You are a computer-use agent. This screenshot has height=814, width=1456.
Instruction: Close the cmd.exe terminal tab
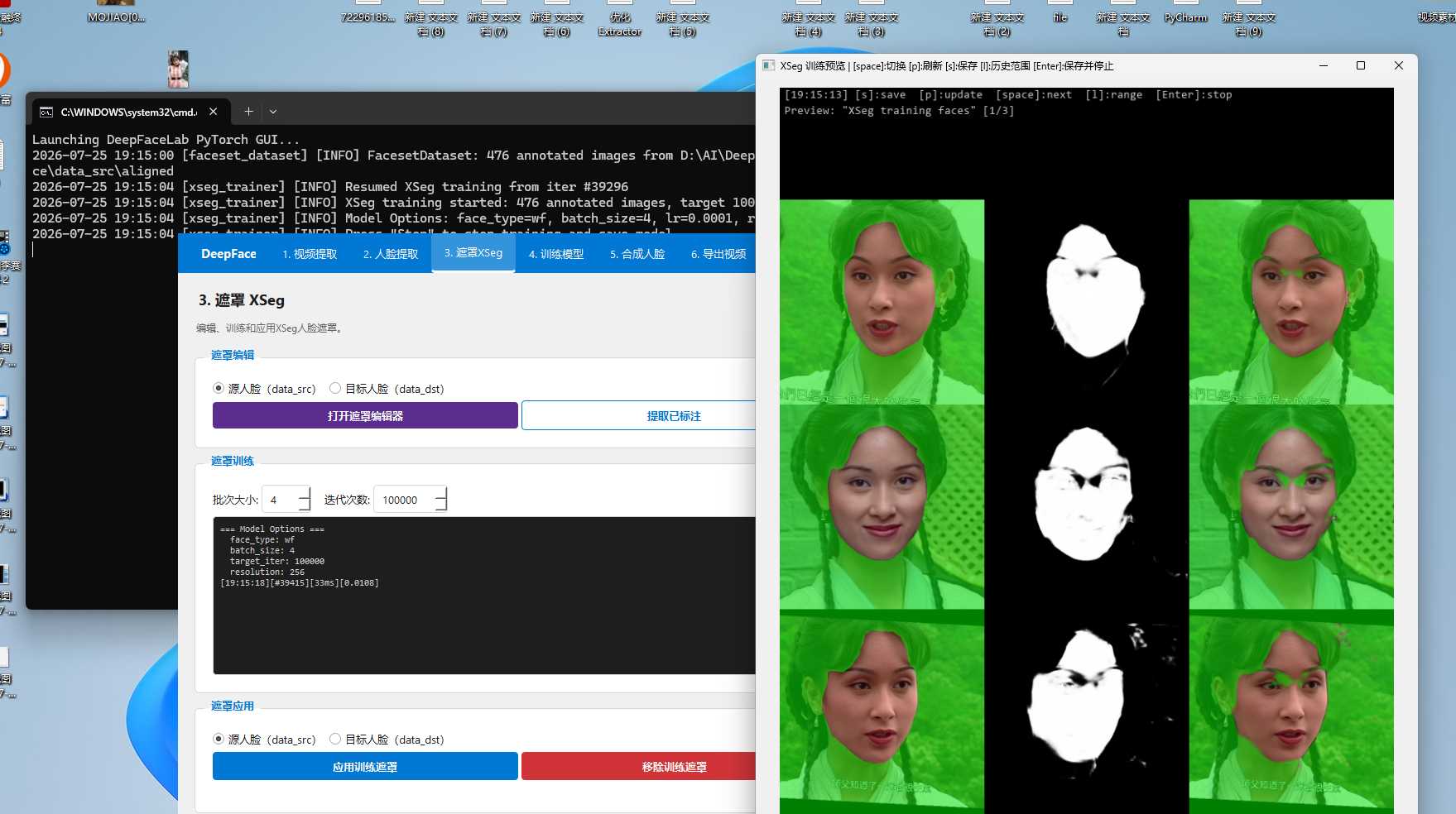(213, 111)
